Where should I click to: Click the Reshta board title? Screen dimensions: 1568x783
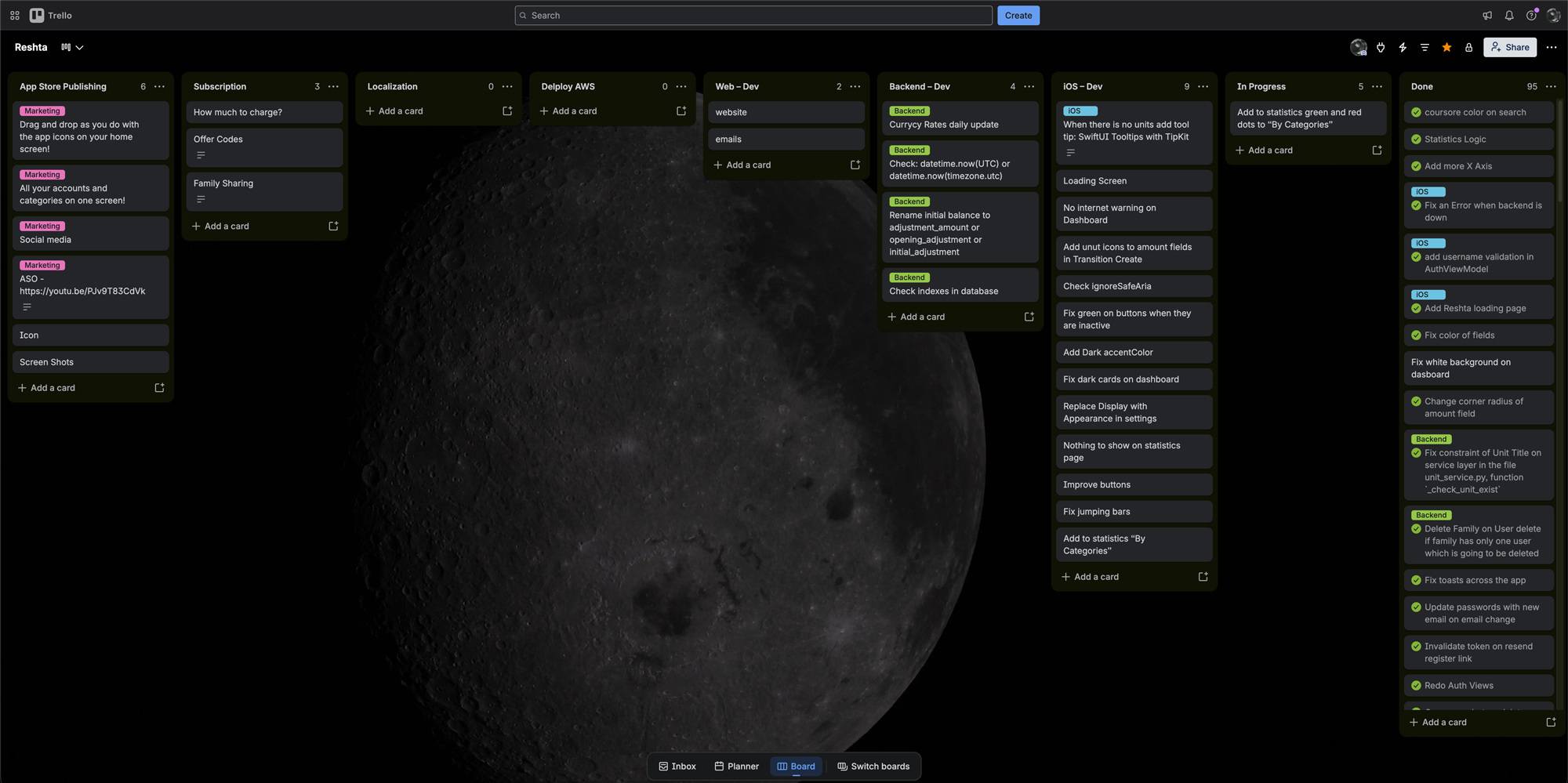pos(31,47)
